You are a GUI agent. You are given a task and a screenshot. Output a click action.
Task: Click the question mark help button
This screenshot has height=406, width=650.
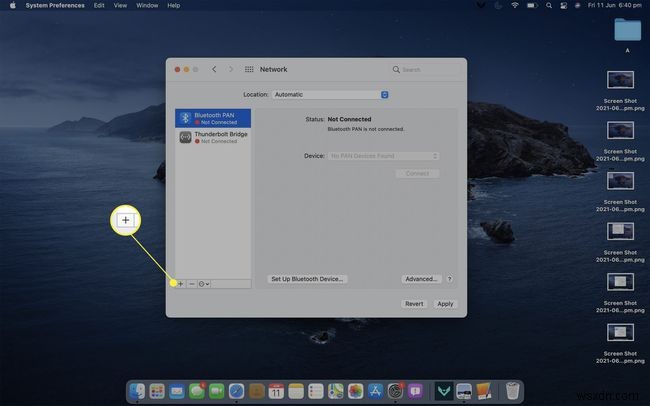coord(449,279)
